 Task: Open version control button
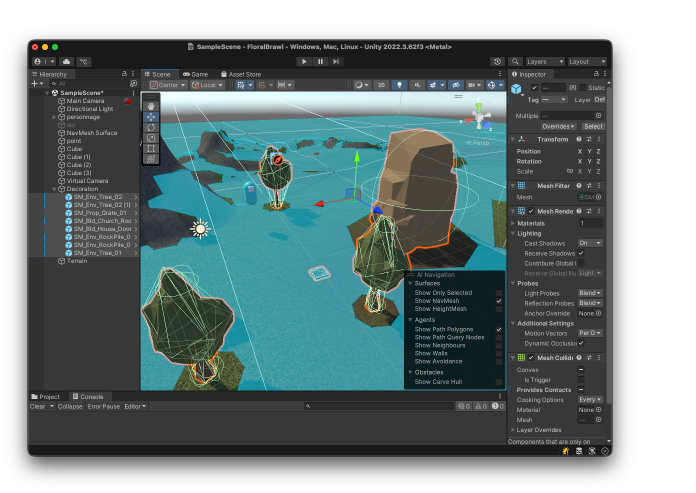pos(83,61)
